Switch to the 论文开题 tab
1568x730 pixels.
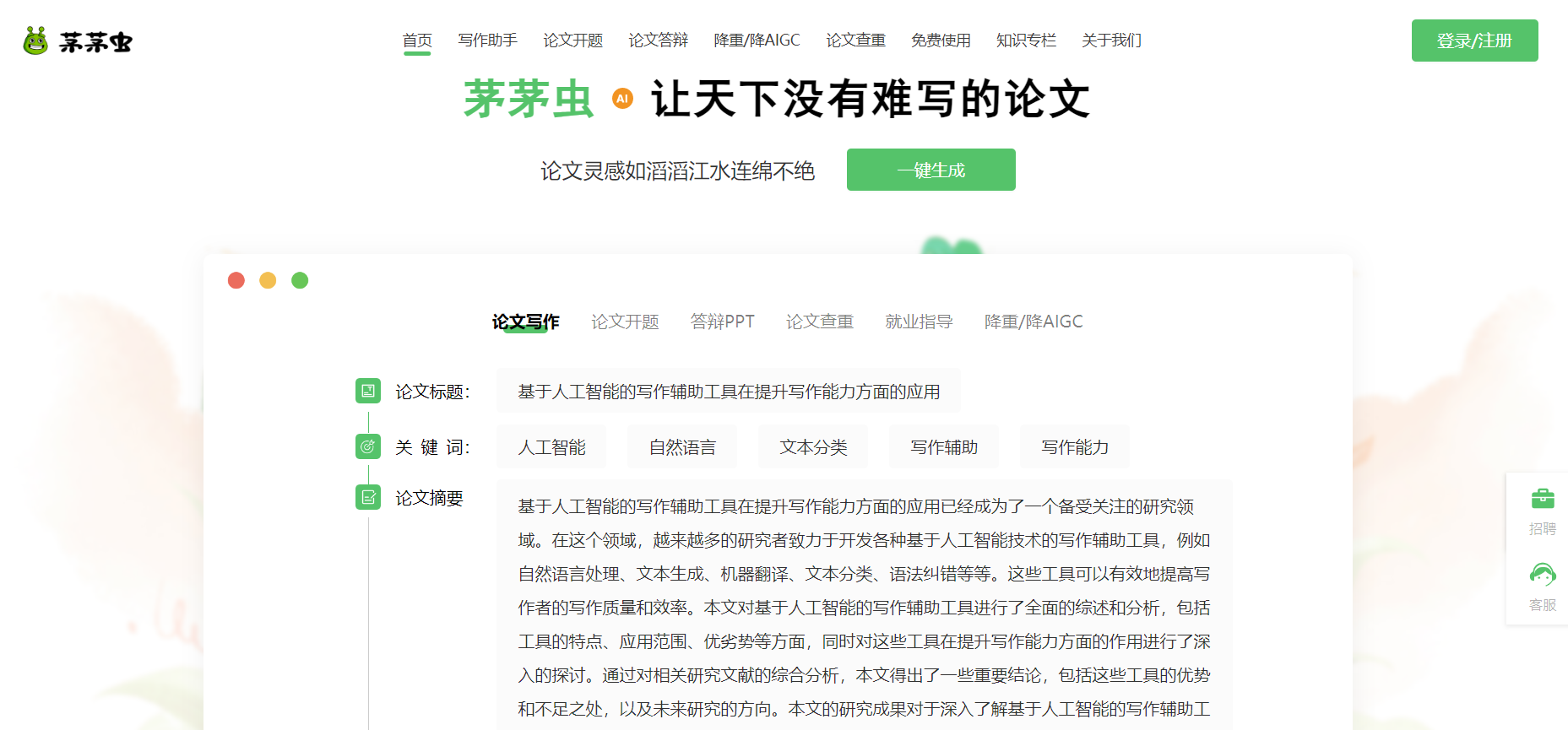625,322
